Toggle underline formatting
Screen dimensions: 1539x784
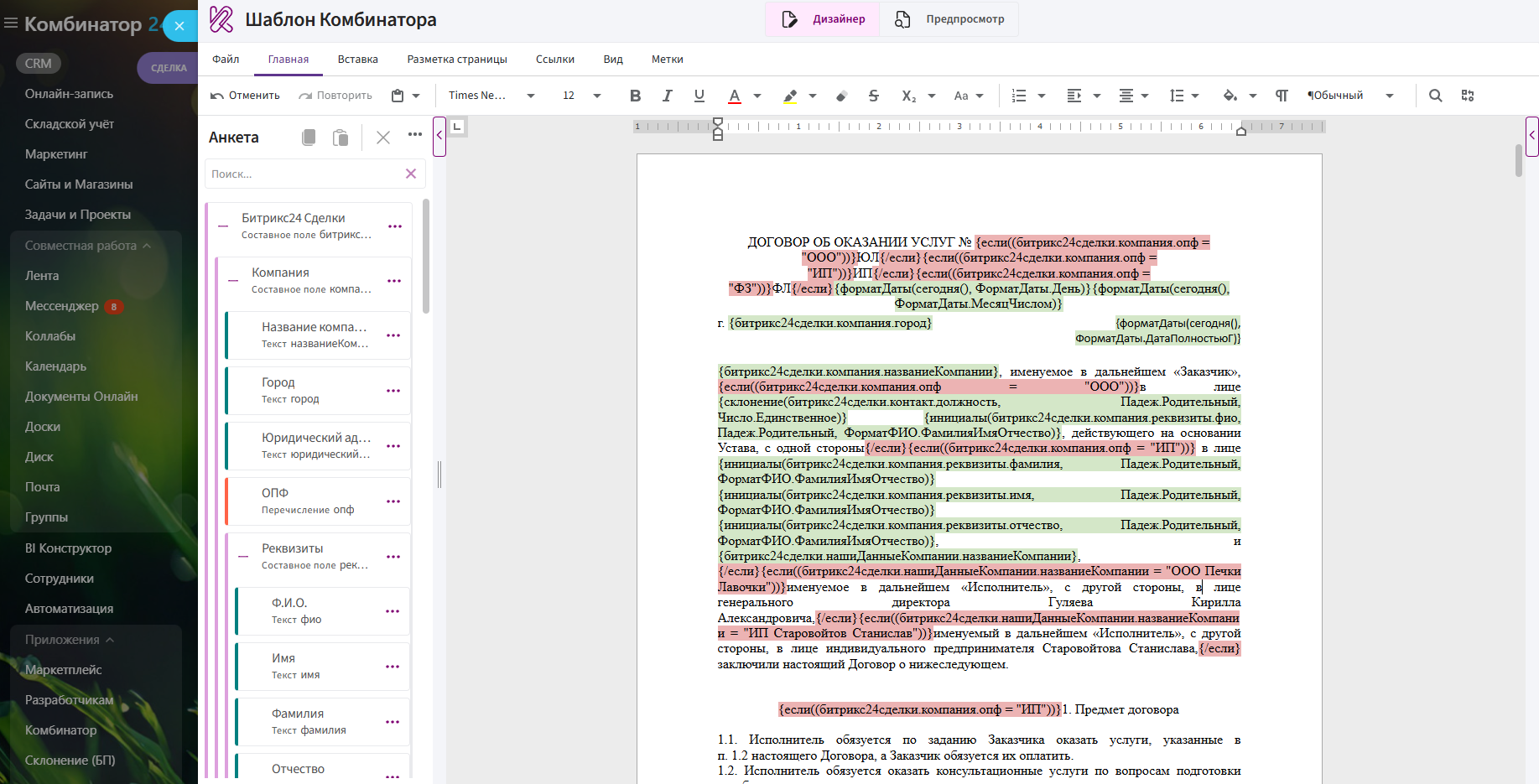click(699, 96)
